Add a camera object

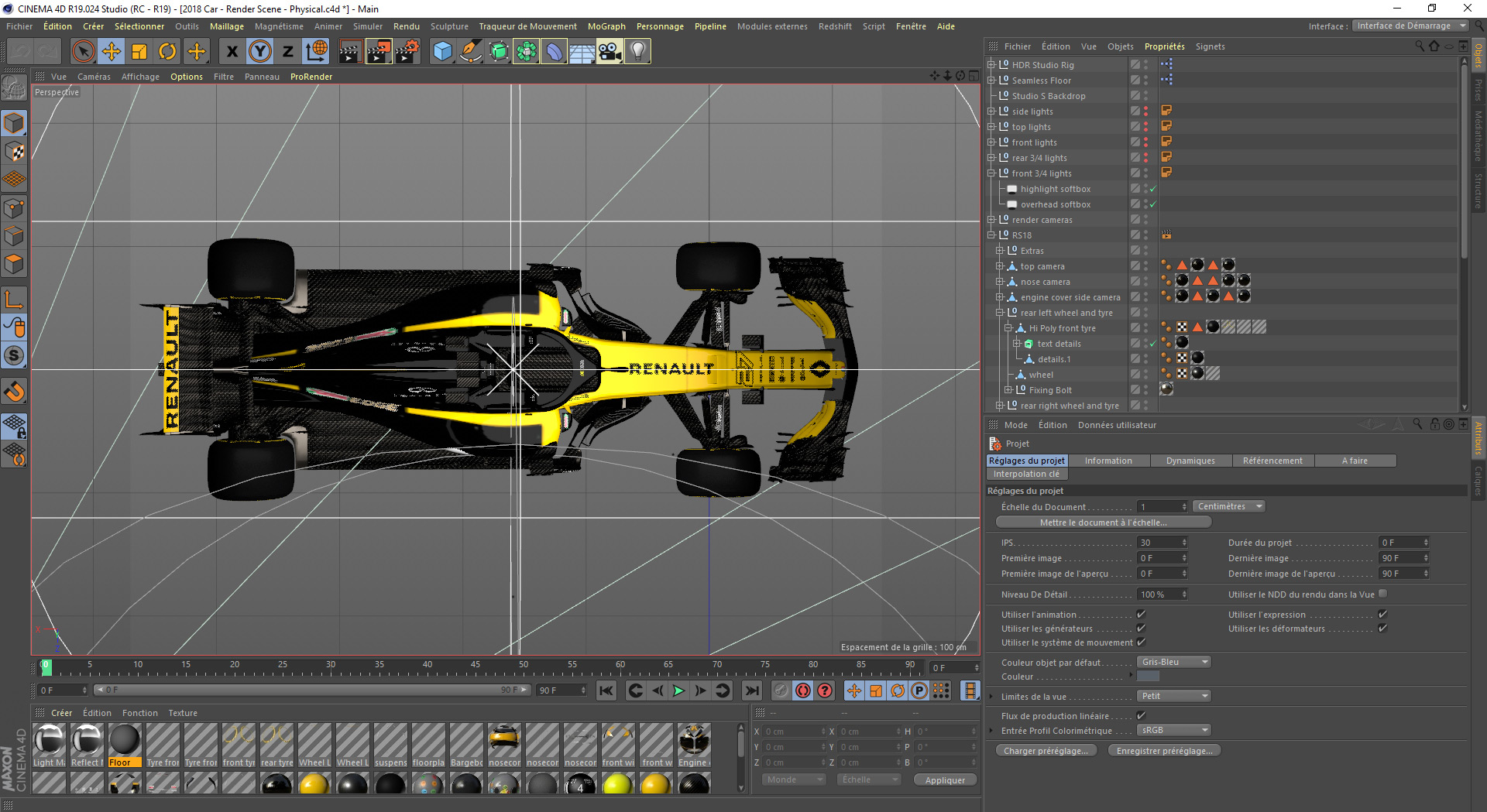point(610,52)
